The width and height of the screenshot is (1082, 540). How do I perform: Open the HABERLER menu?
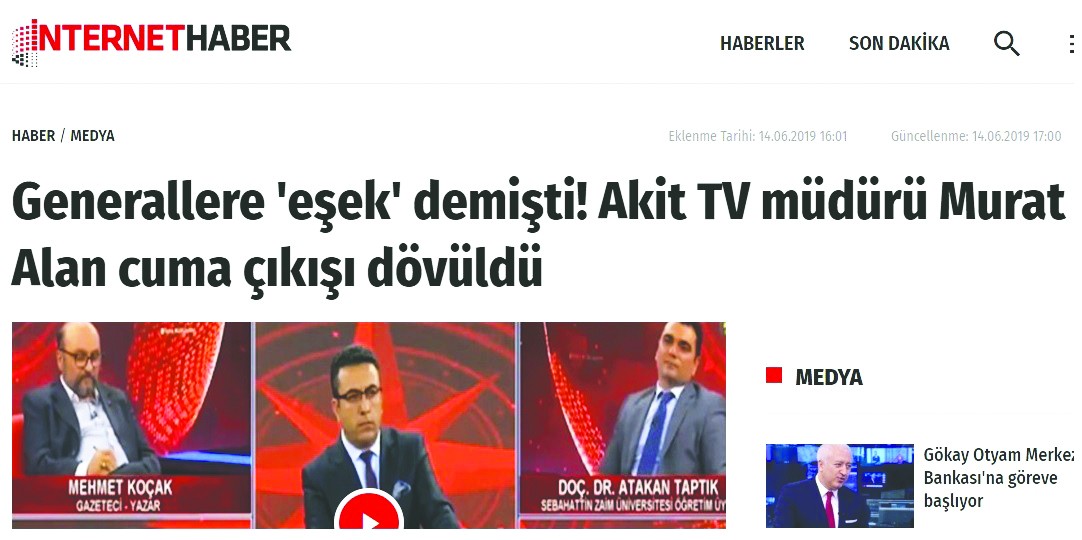click(x=762, y=43)
